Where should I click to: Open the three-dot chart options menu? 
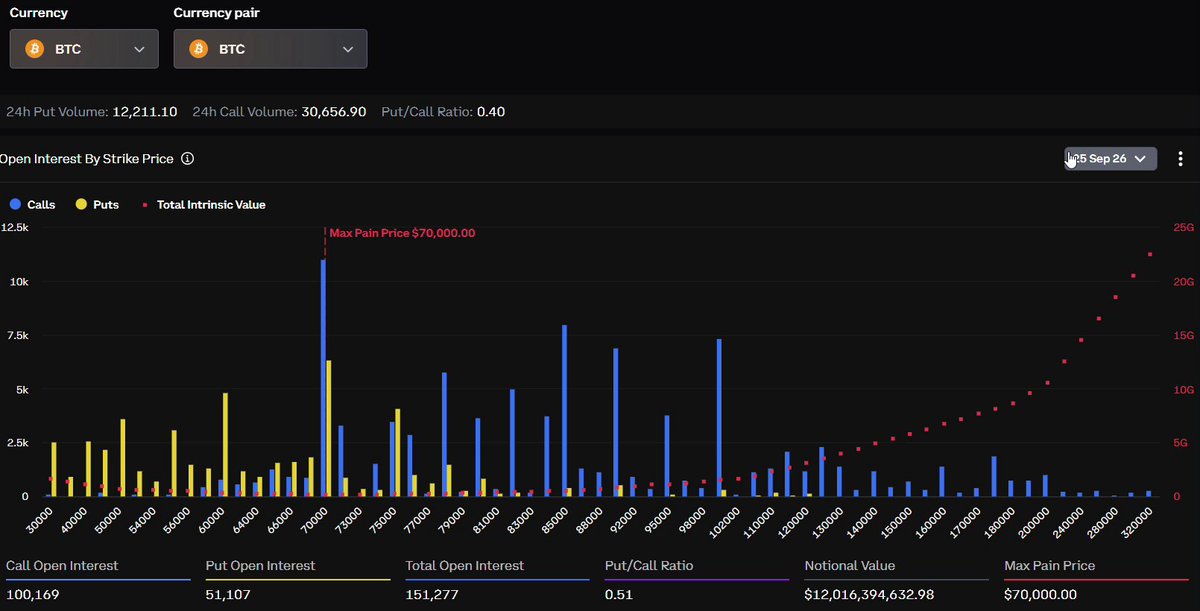(1181, 159)
